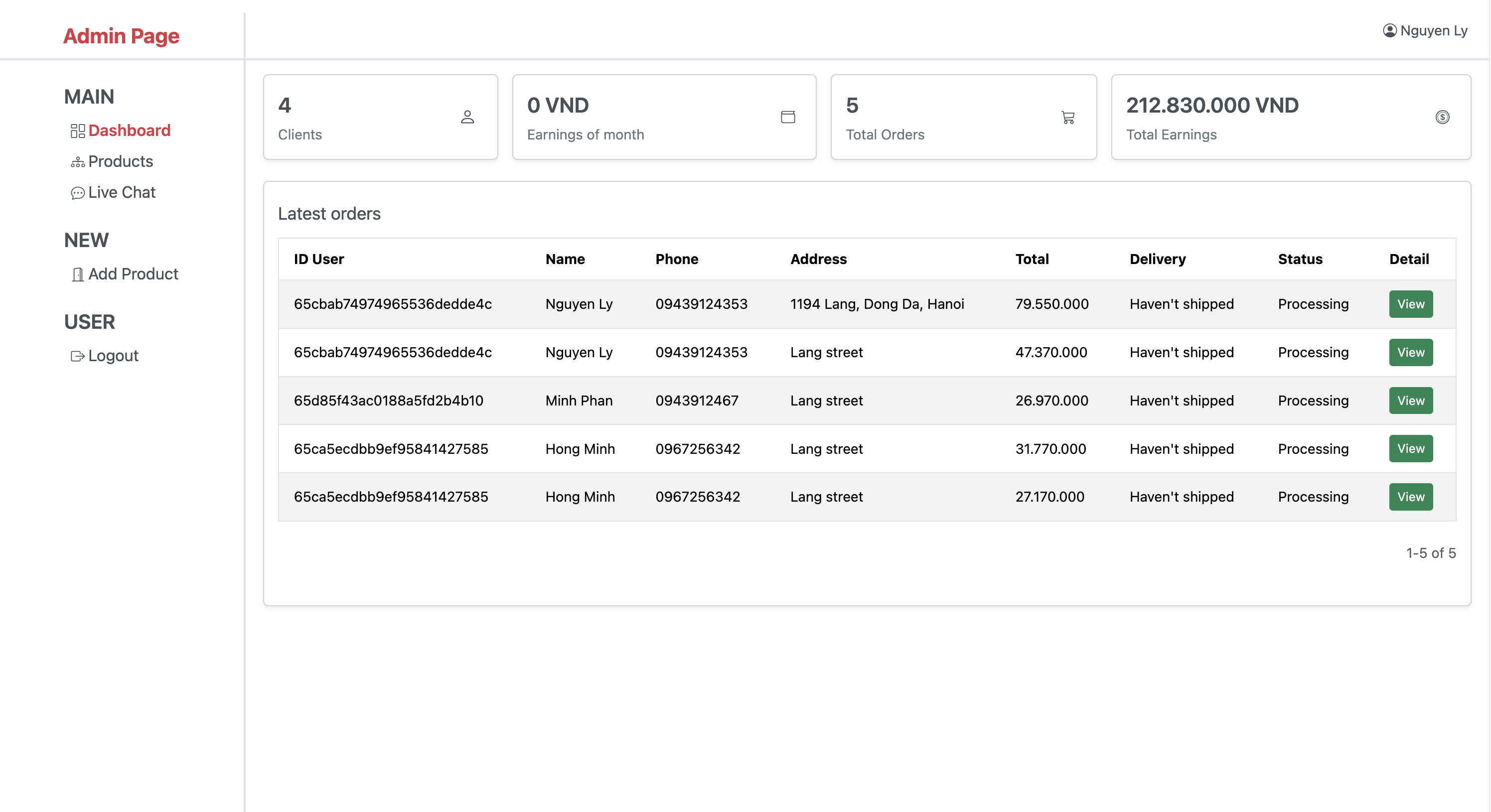Select the Latest orders heading

[329, 214]
